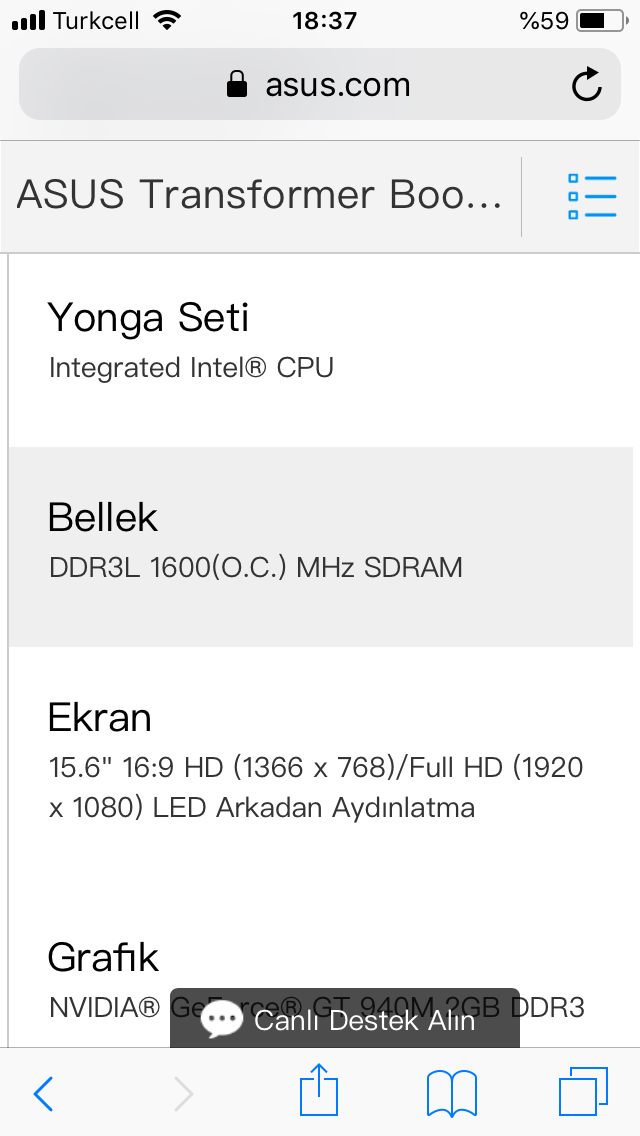Tap the greyed-out forward arrow
Image resolution: width=640 pixels, height=1136 pixels.
point(183,1093)
